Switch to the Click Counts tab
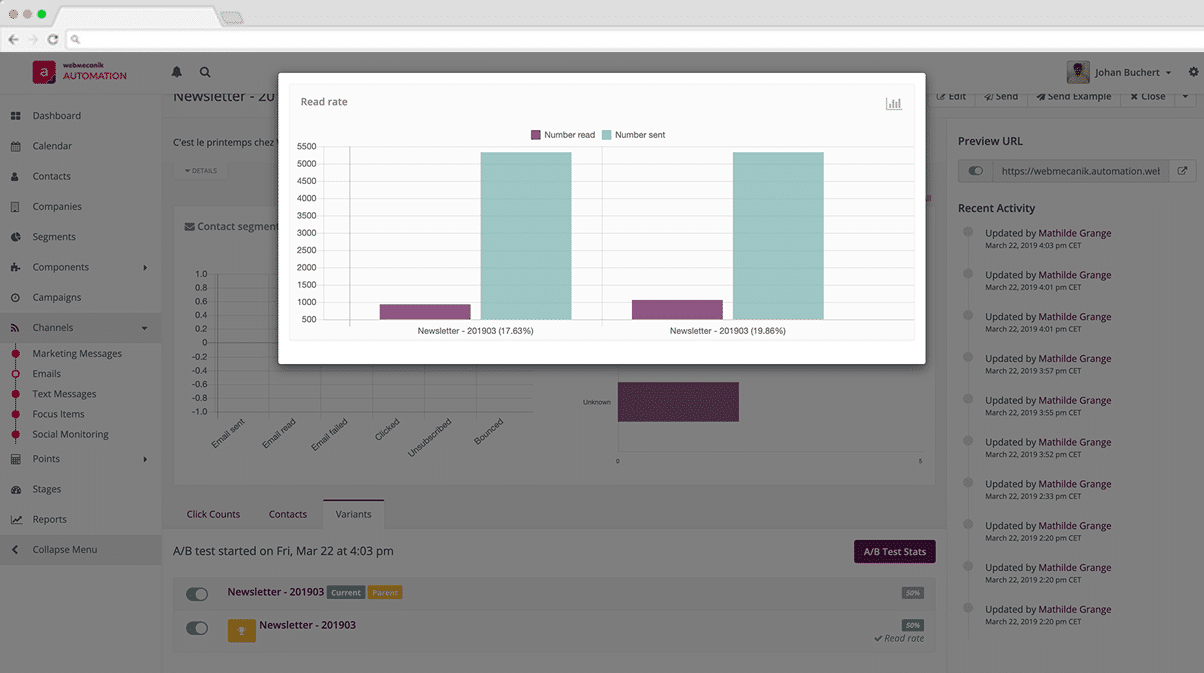 [213, 514]
